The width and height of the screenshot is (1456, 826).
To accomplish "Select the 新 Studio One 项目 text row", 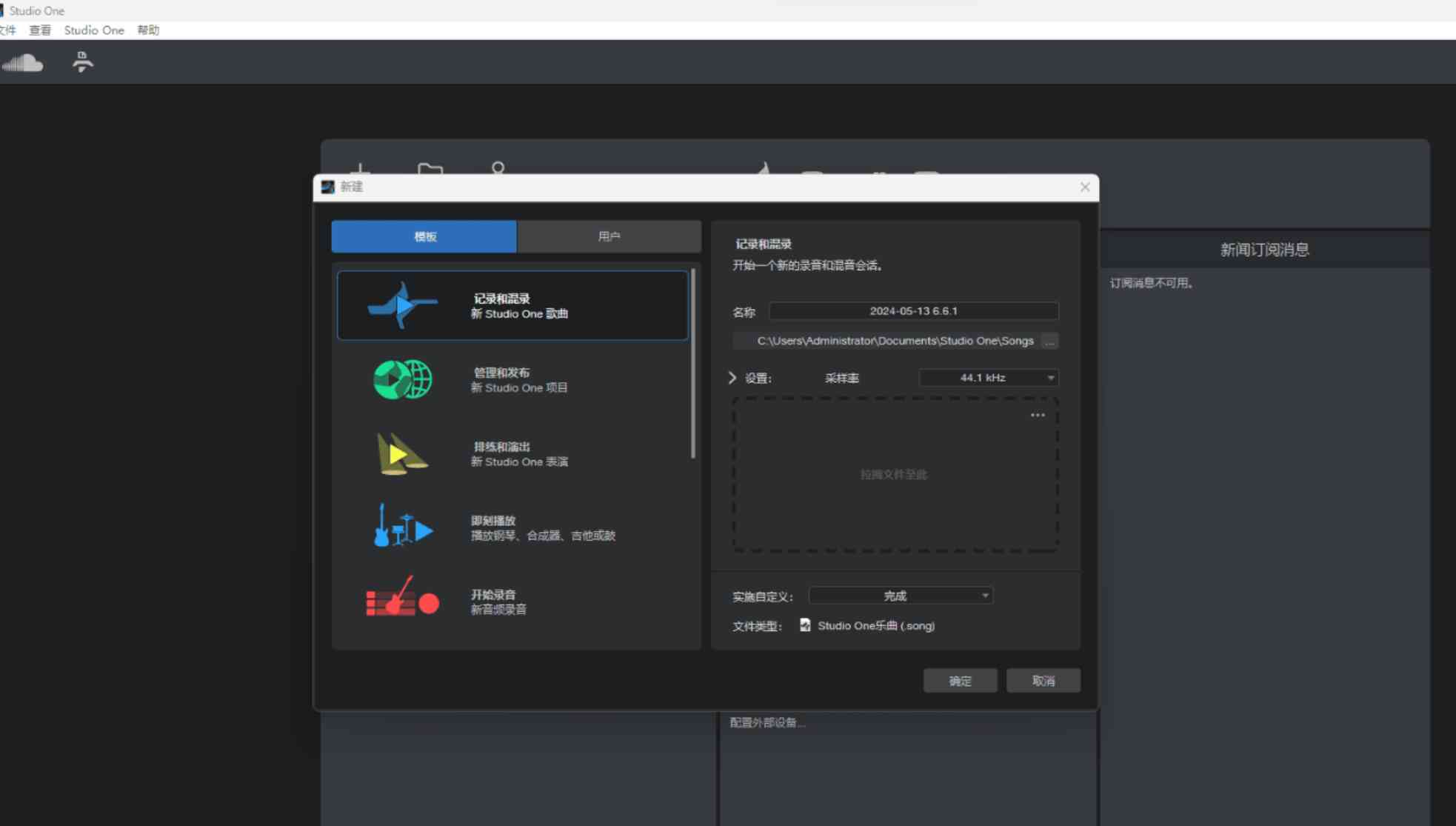I will click(519, 388).
